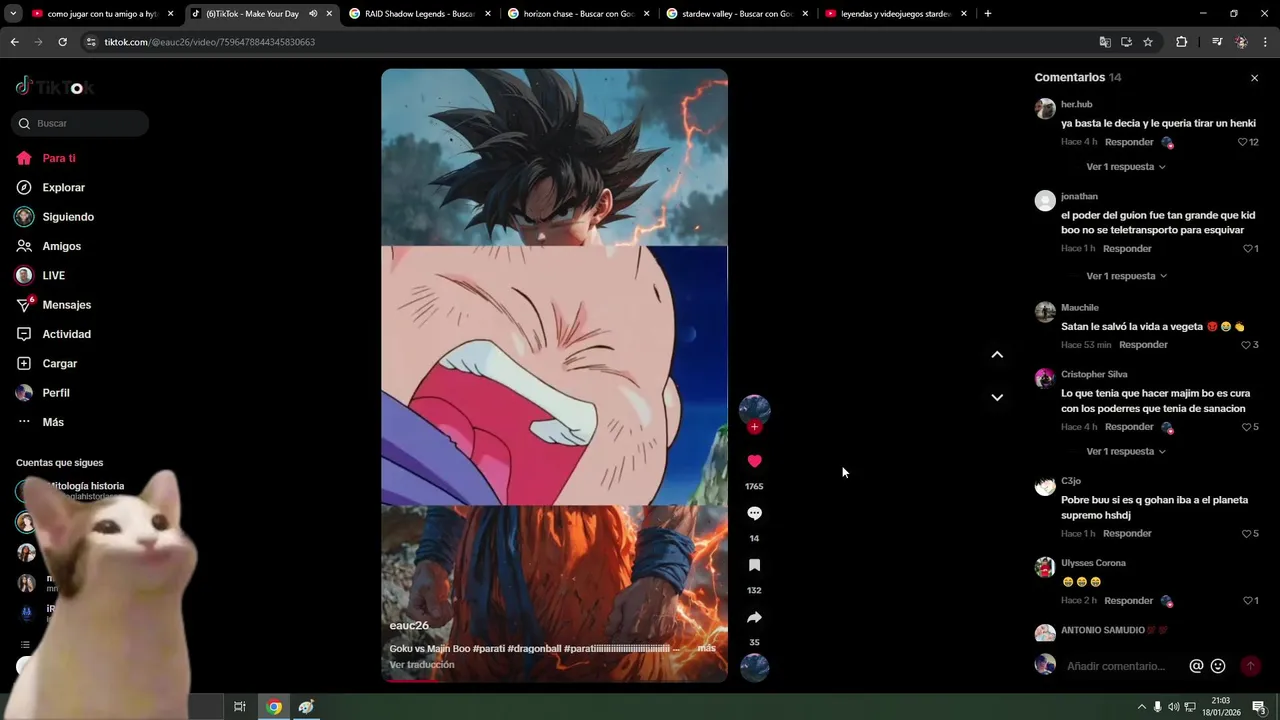Switch to the RAID Shadow Legends tab
Screen dimensions: 1280x720
click(x=420, y=14)
